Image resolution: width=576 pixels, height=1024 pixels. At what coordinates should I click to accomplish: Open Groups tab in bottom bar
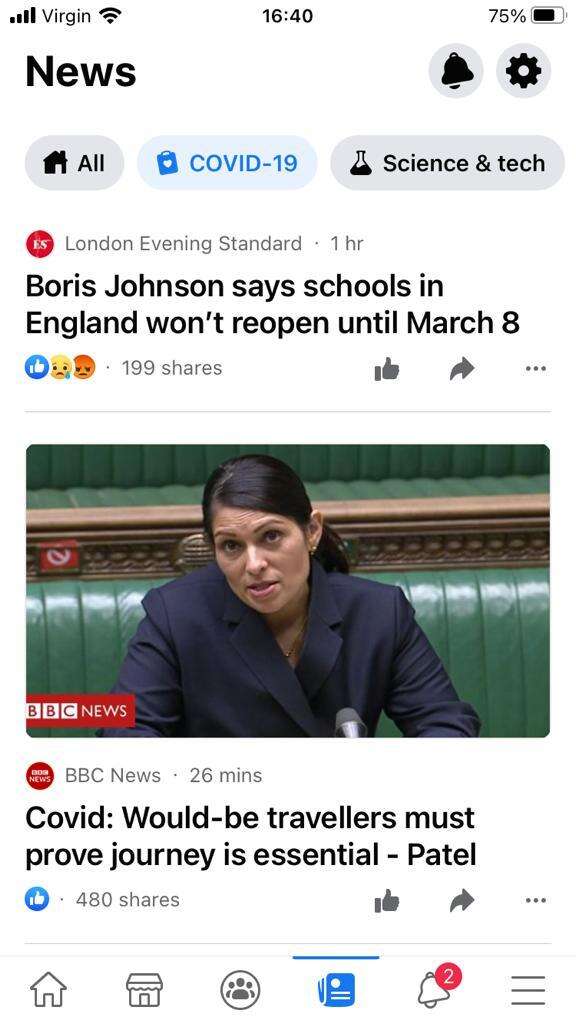coord(240,990)
